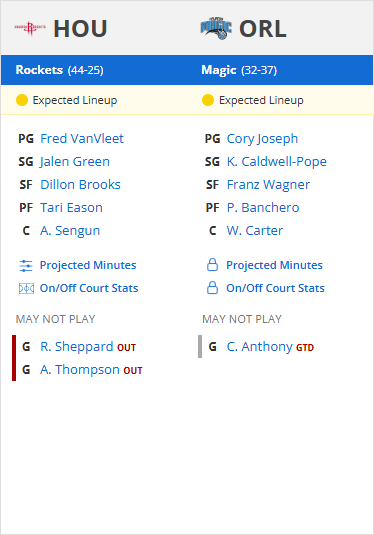The width and height of the screenshot is (374, 535).
Task: Click the Rockets (44-25) team header
Action: (x=59, y=70)
